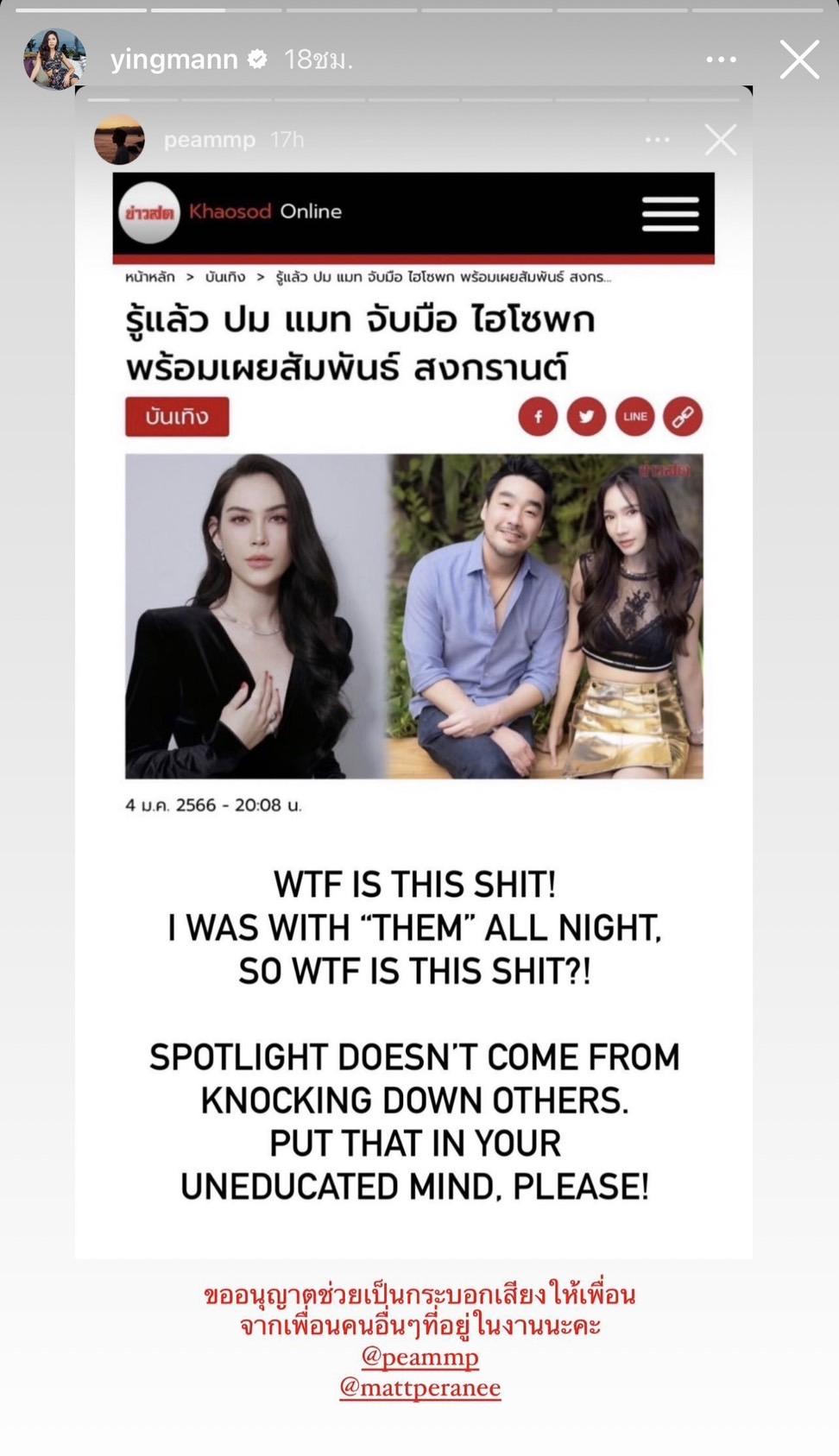Tap the peammp username in reshare
The width and height of the screenshot is (839, 1456).
[x=210, y=140]
